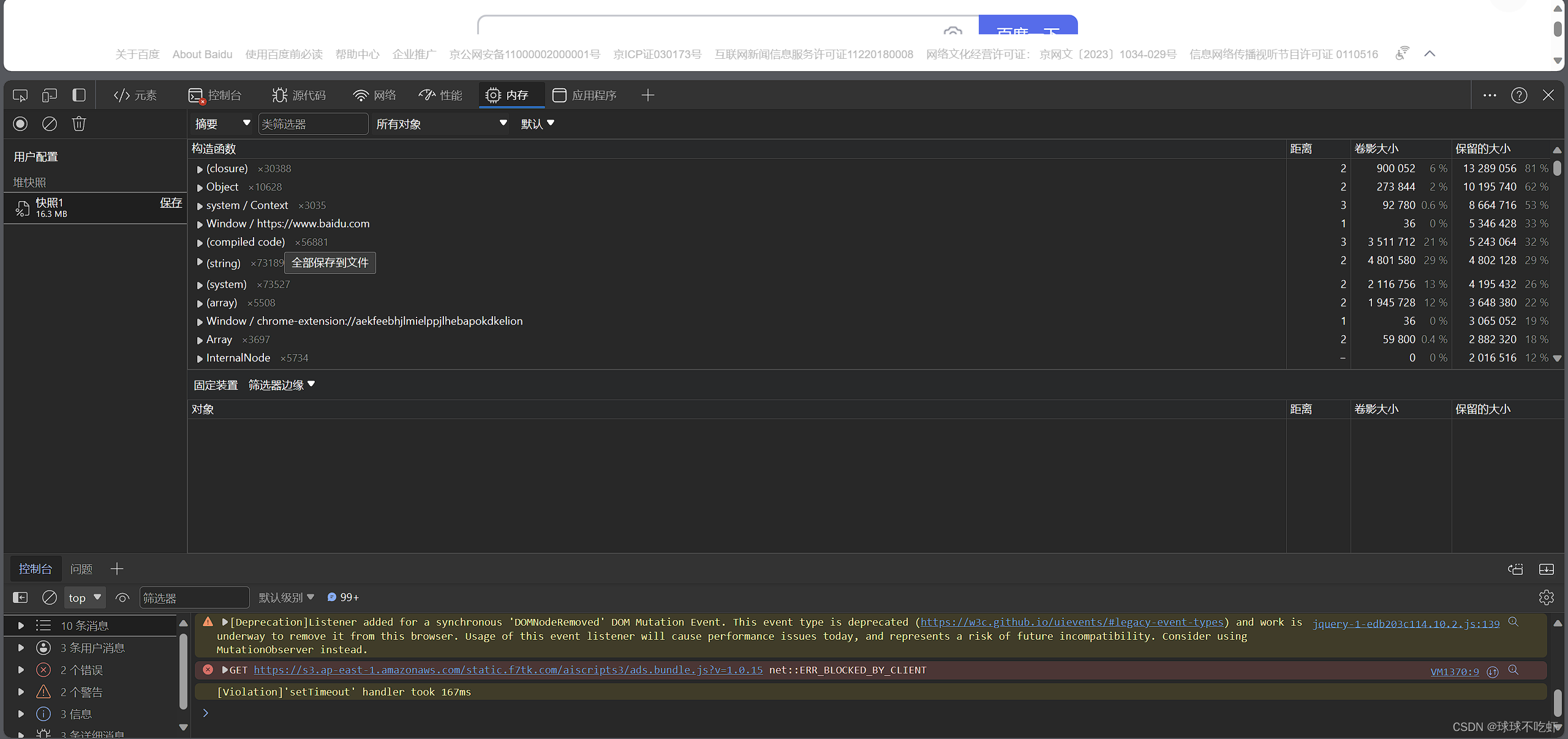Open the 默认级别 log level dropdown

click(x=286, y=597)
